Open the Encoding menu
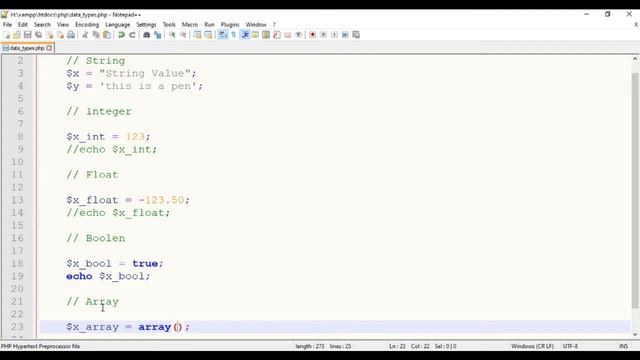The width and height of the screenshot is (640, 360). pyautogui.click(x=87, y=24)
